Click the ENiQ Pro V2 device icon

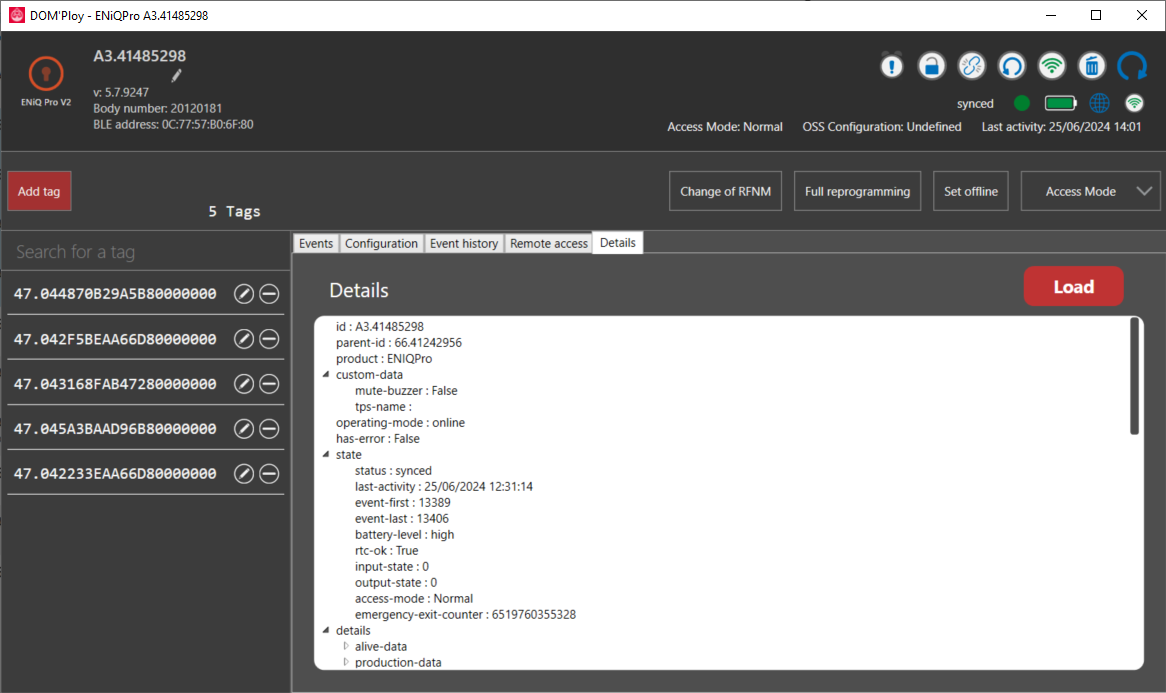coord(46,74)
